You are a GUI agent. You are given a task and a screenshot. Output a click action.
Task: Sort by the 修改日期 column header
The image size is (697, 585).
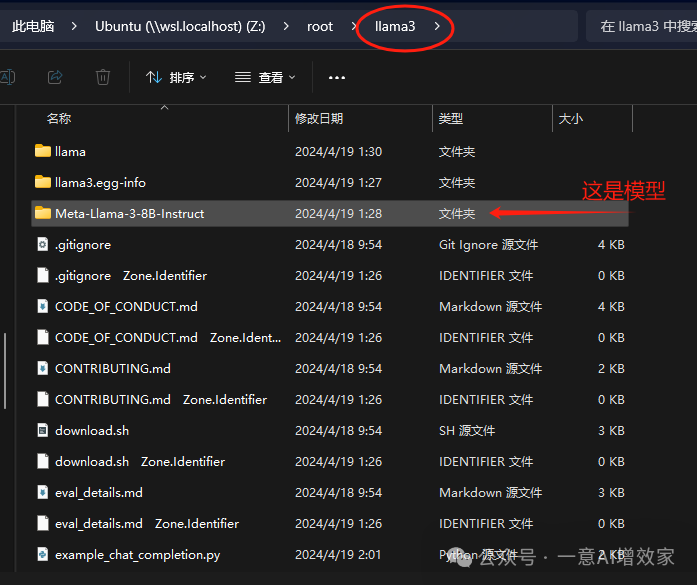tap(319, 119)
